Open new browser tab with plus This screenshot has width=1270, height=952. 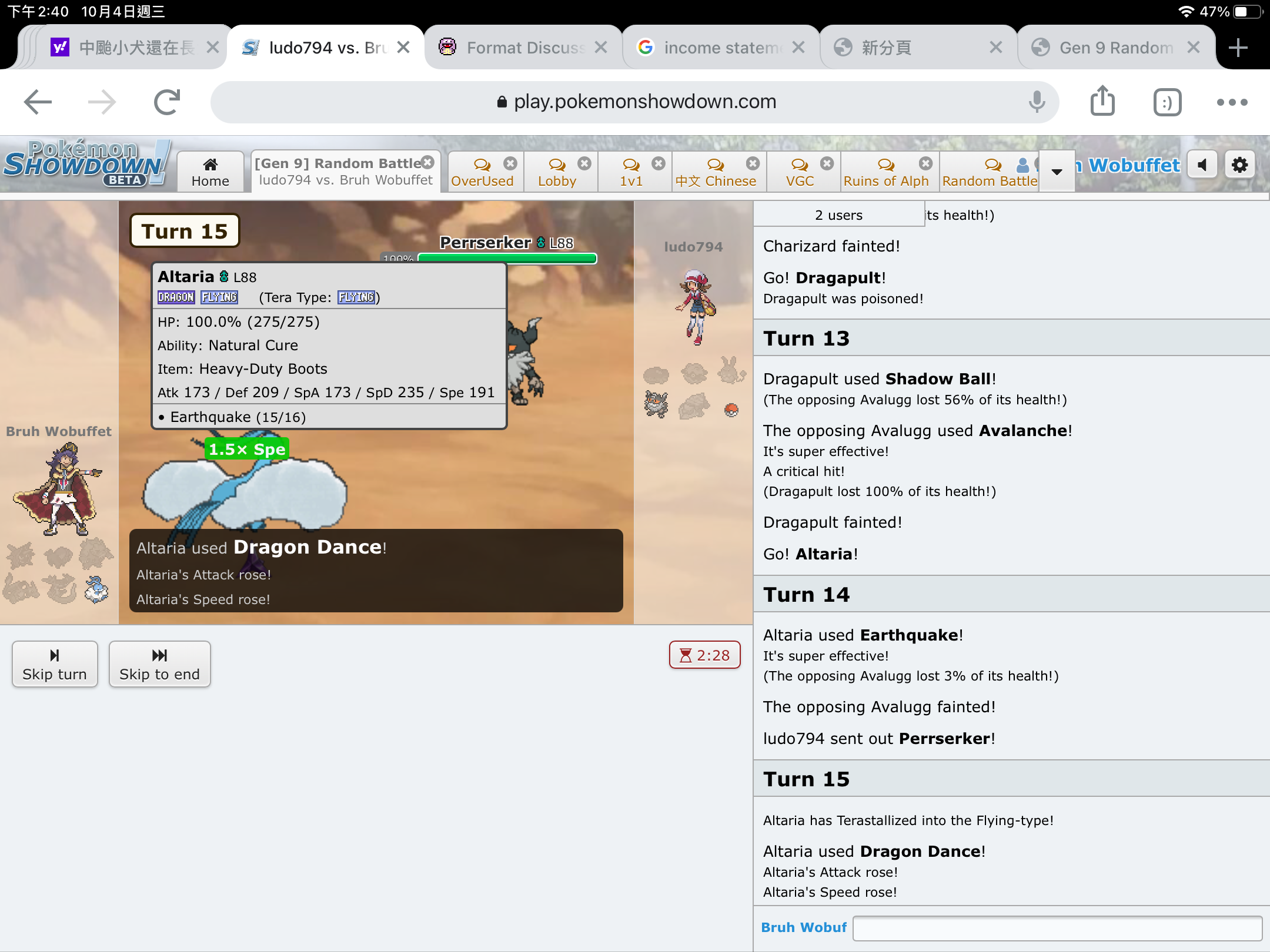click(1238, 48)
